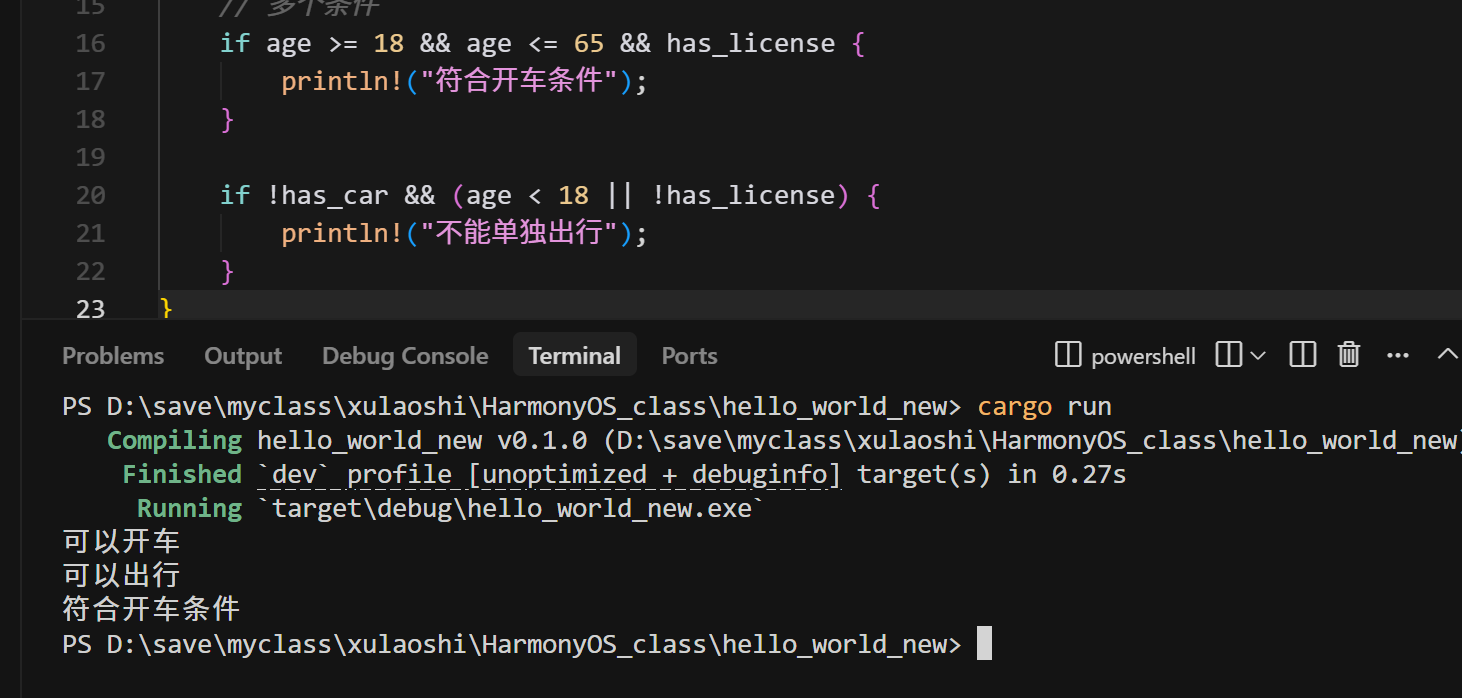This screenshot has height=698, width=1462.
Task: Maximize the panel with the upward chevron
Action: 1447,354
